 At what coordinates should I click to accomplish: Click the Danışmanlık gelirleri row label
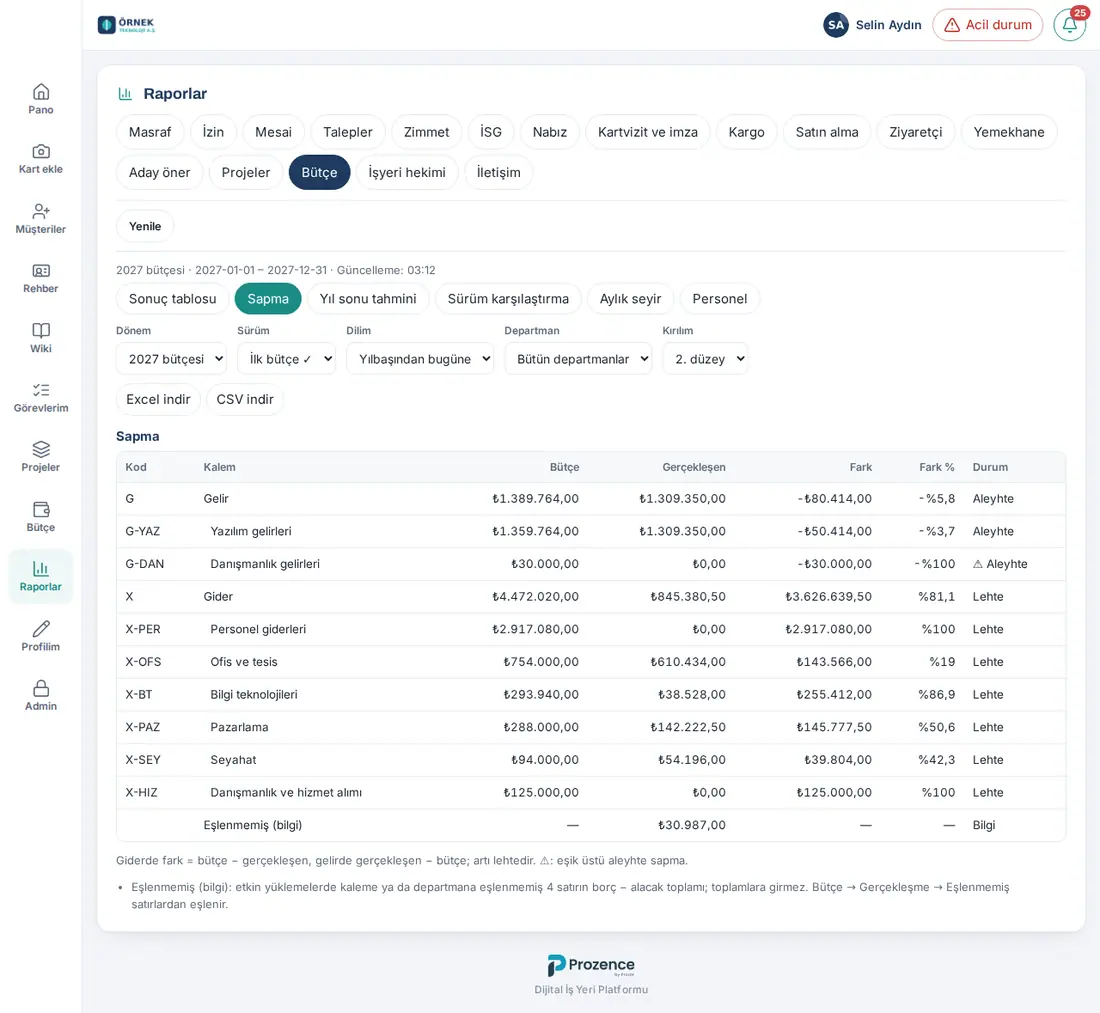click(265, 564)
